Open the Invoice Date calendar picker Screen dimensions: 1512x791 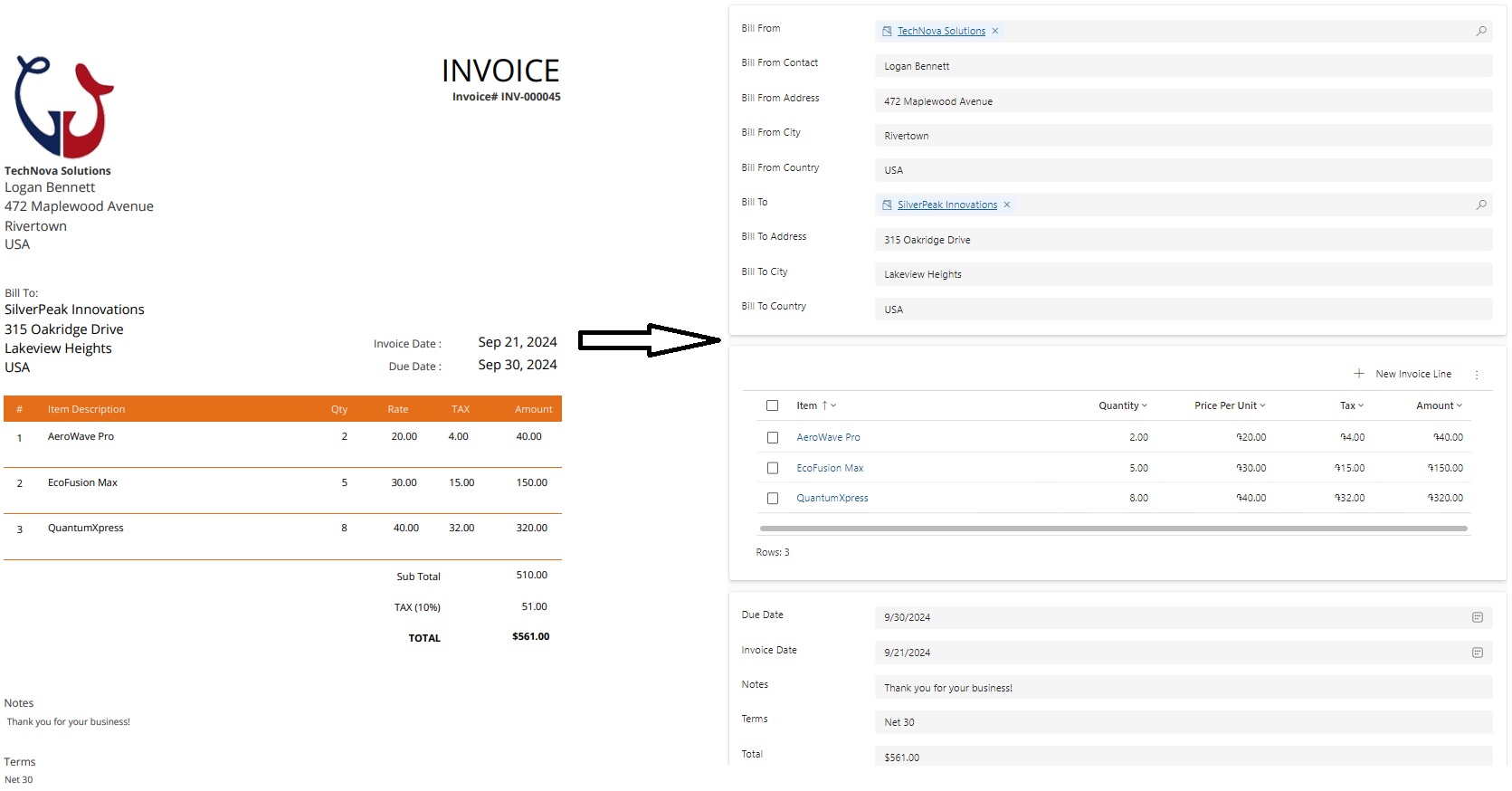[x=1477, y=653]
